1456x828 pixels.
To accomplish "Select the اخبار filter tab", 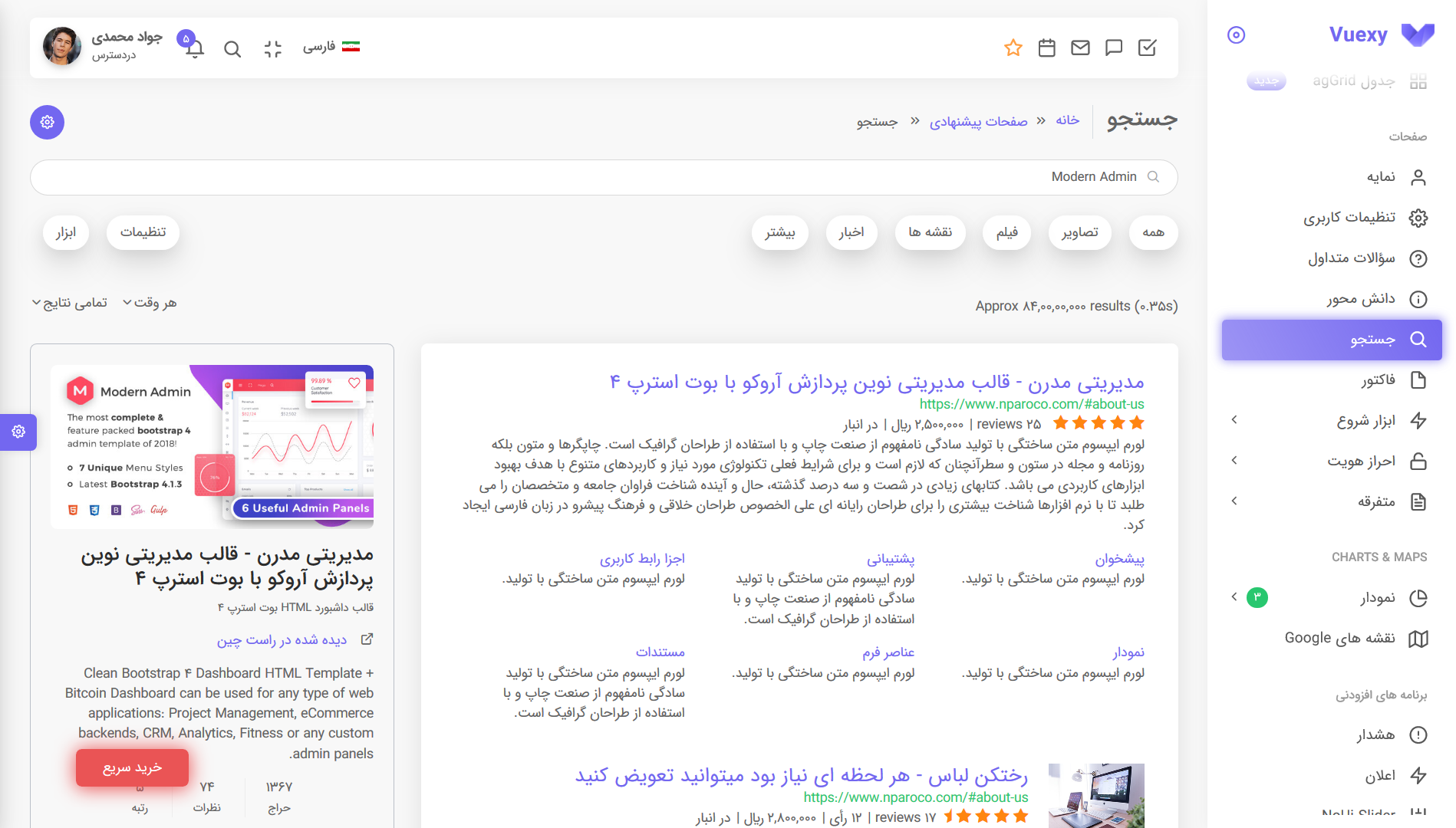I will tap(852, 232).
